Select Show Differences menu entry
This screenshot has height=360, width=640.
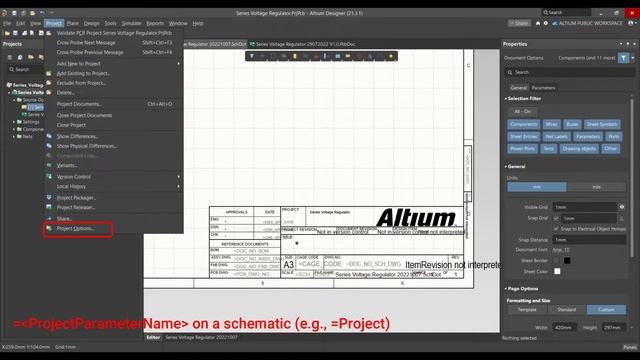(x=77, y=136)
